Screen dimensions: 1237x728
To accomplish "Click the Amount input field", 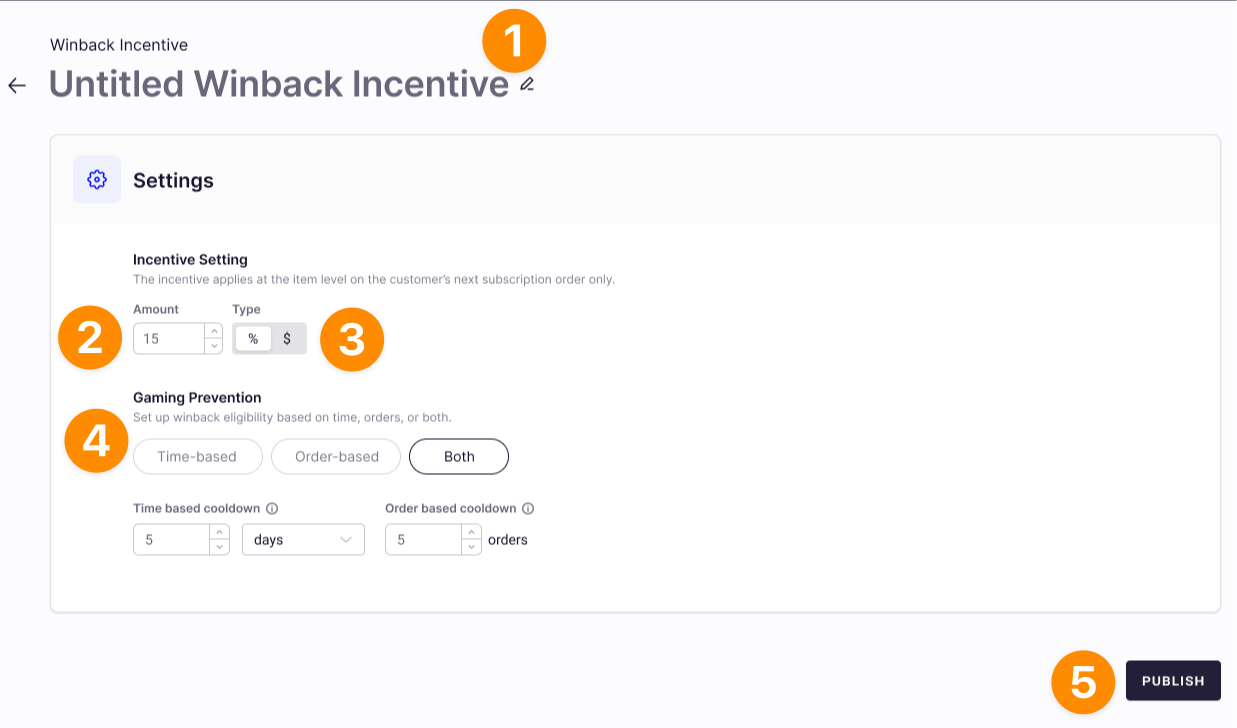I will coord(168,339).
